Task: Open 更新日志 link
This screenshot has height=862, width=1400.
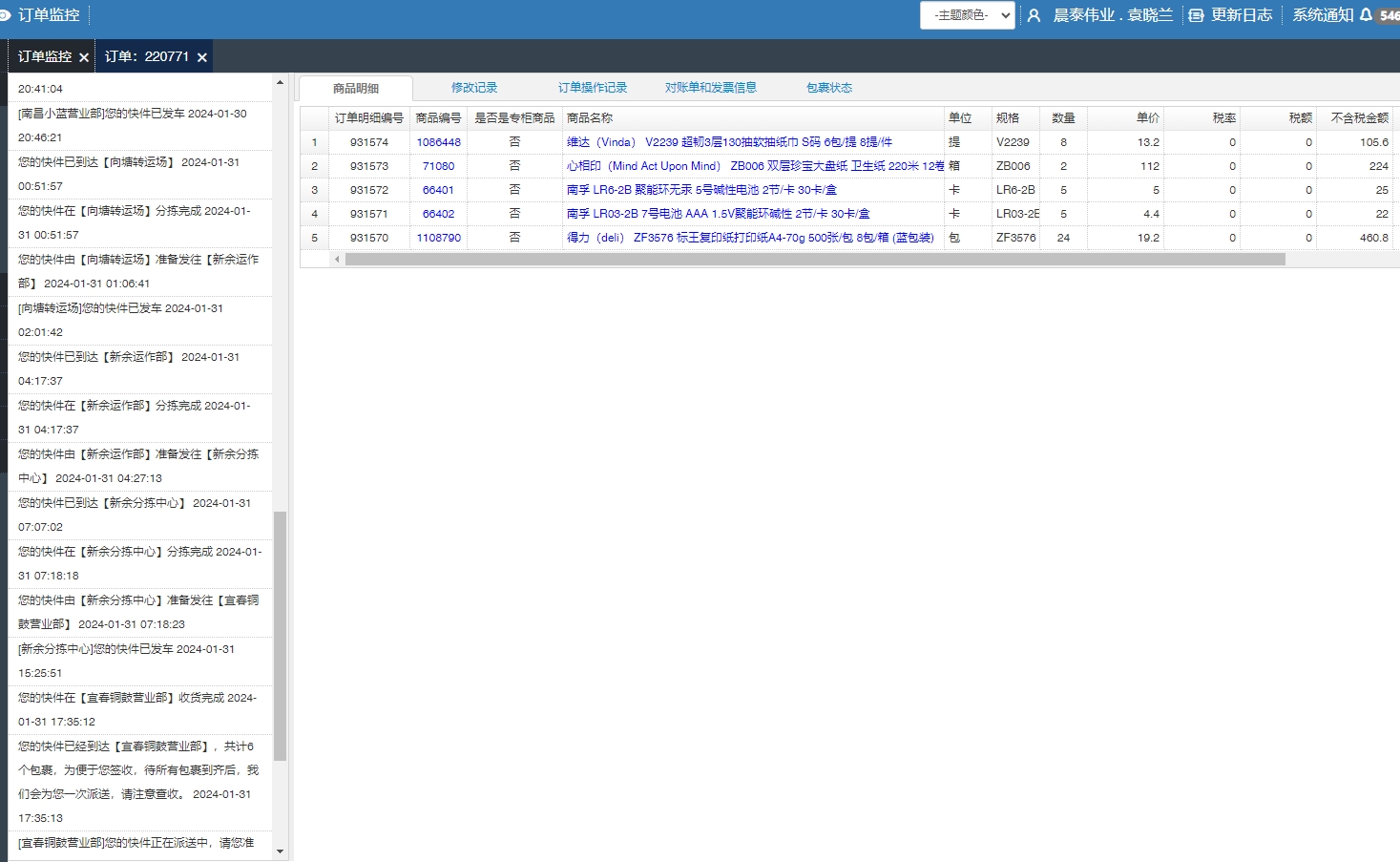Action: click(1242, 15)
